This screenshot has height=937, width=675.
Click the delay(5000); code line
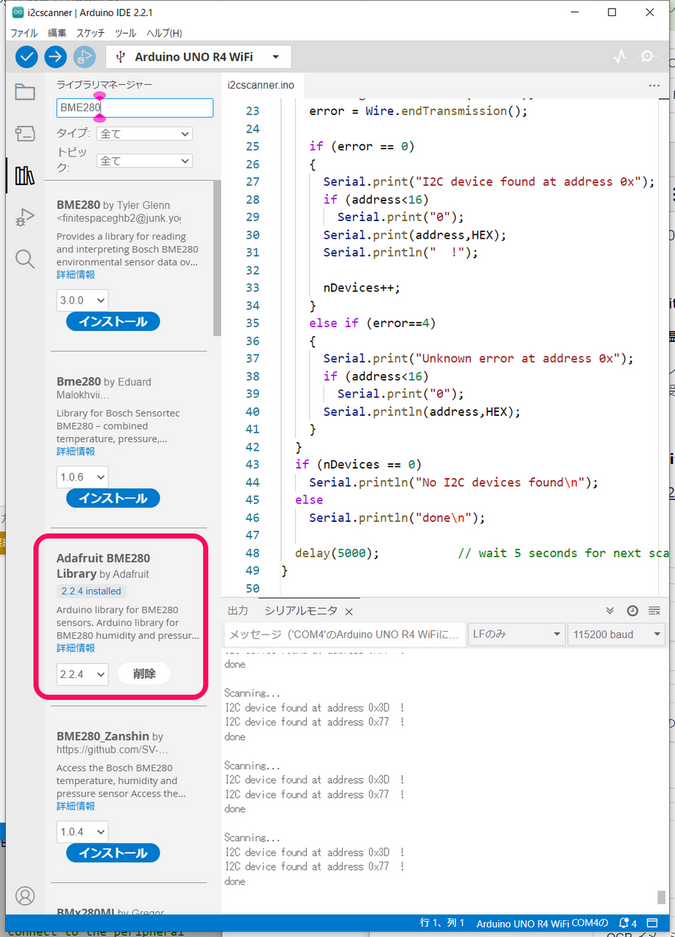coord(337,553)
